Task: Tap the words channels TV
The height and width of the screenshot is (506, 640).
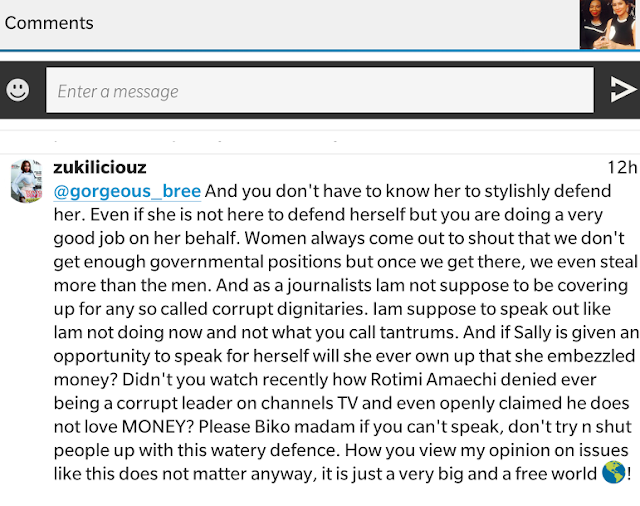Action: click(x=309, y=403)
